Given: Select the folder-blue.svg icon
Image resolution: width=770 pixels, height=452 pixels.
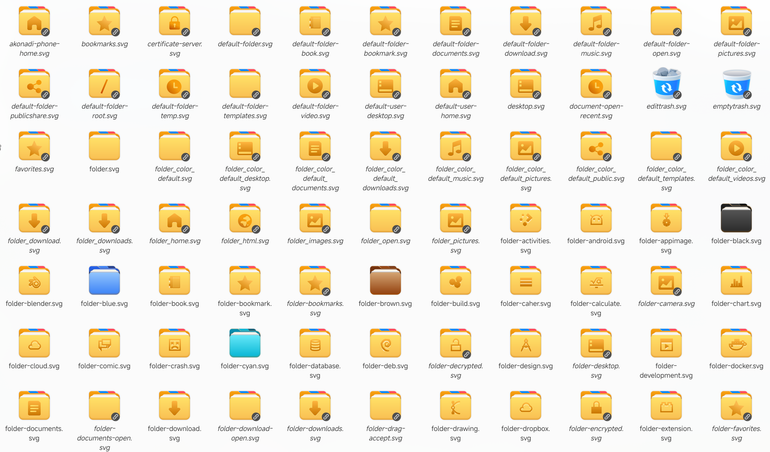Looking at the screenshot, I should tap(104, 281).
